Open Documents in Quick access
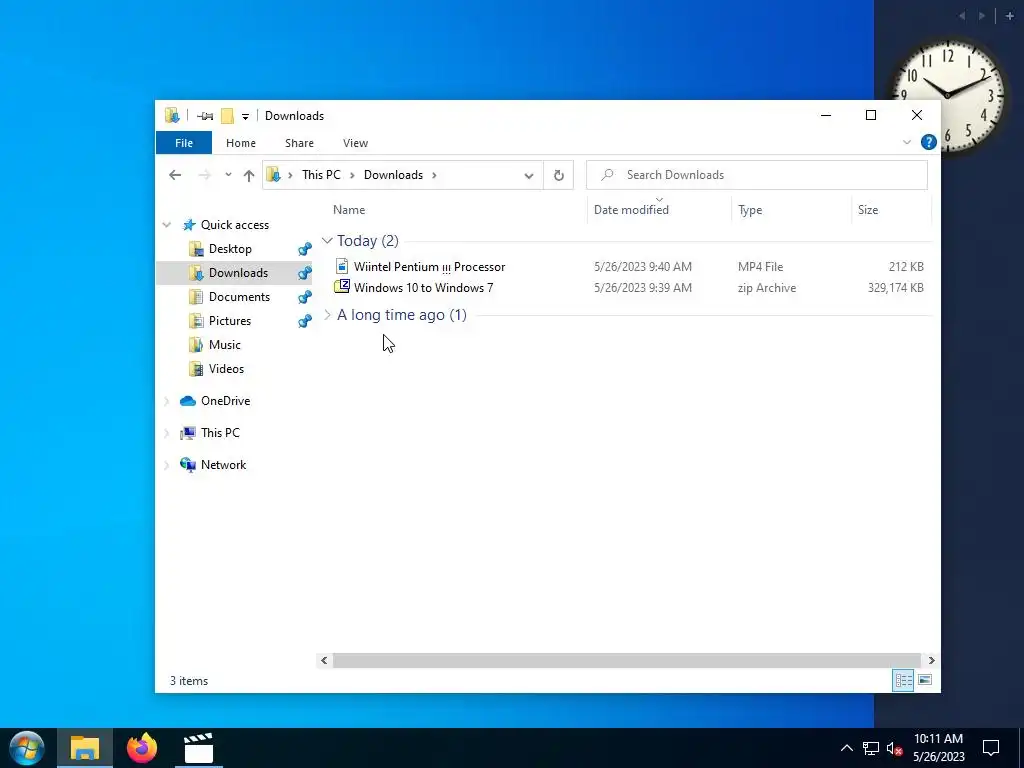The height and width of the screenshot is (768, 1024). pos(239,296)
